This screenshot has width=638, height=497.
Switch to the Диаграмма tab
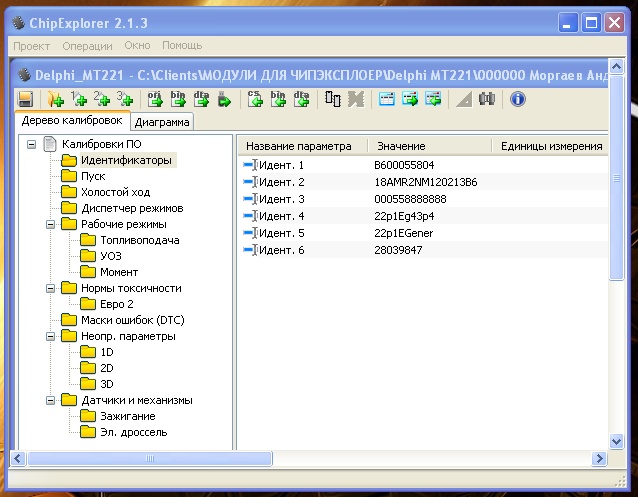coord(162,122)
